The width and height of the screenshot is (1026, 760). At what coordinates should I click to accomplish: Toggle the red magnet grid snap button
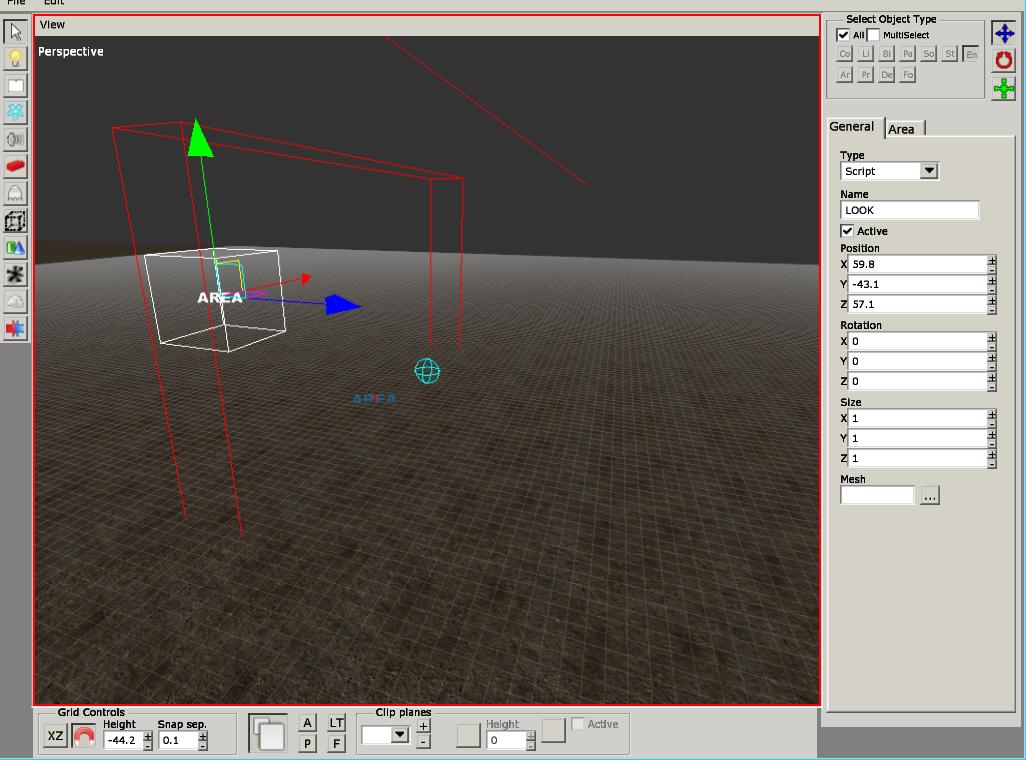84,737
